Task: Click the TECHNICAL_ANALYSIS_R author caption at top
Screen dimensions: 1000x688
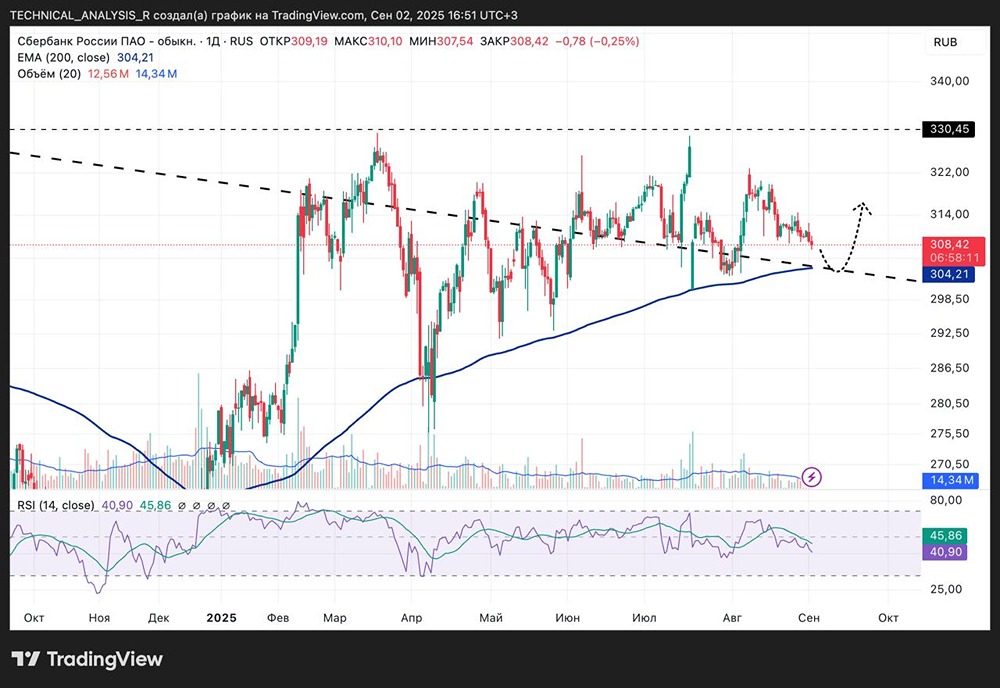Action: (80, 15)
